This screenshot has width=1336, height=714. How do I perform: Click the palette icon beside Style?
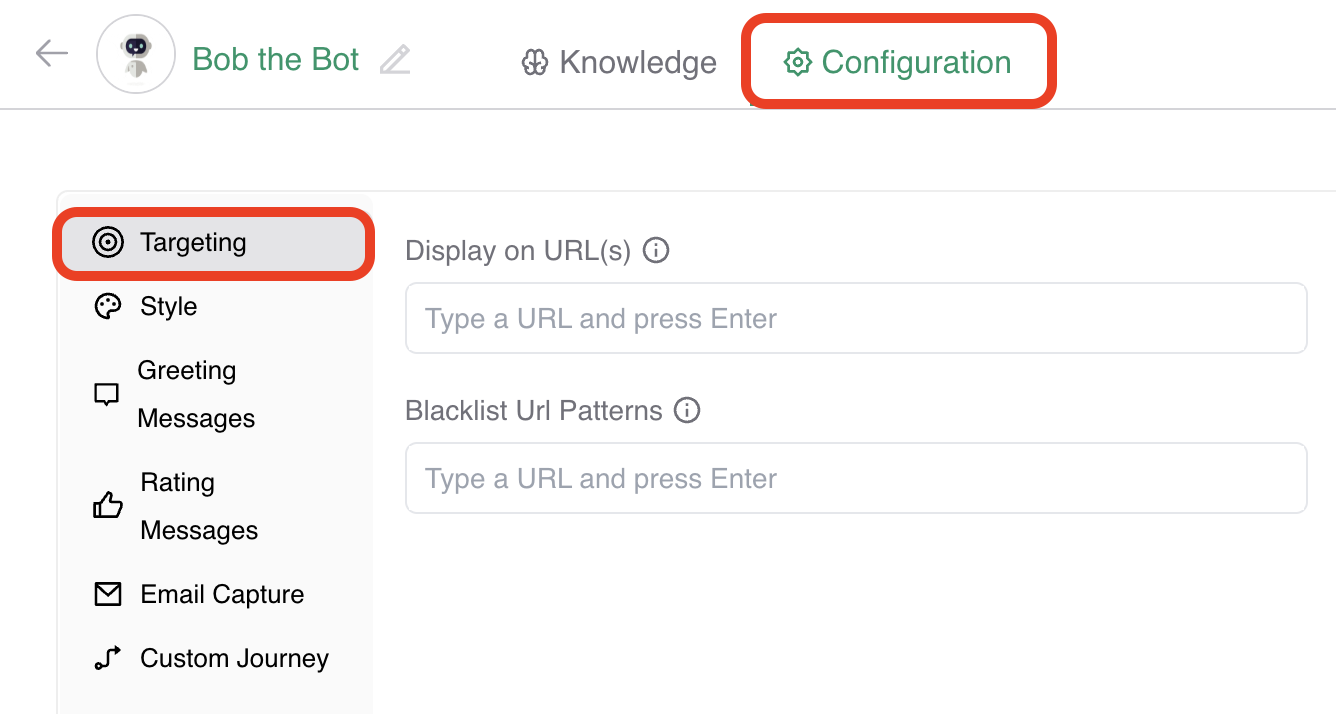pyautogui.click(x=107, y=306)
